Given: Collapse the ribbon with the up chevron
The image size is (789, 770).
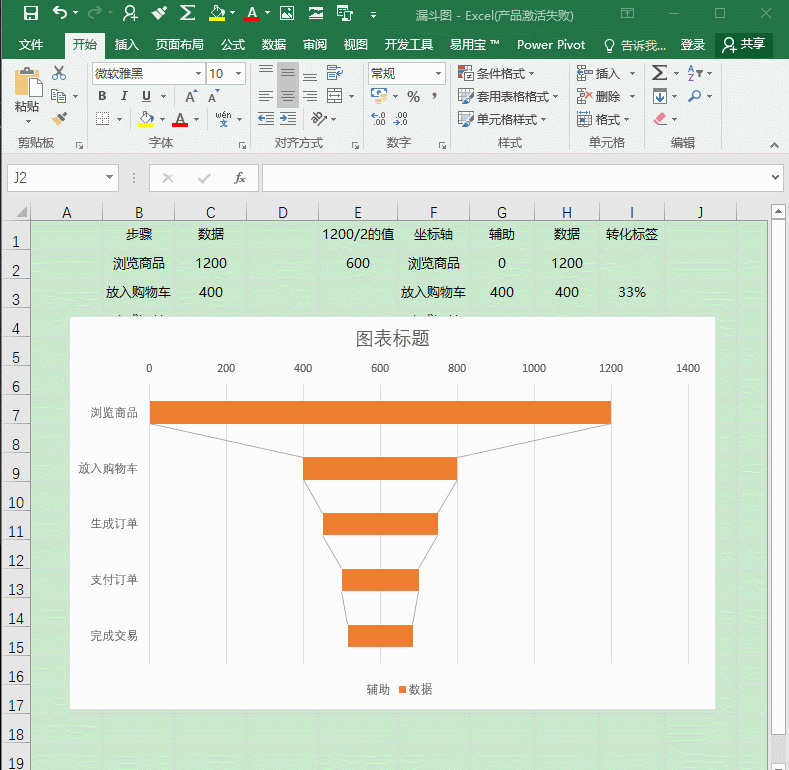Looking at the screenshot, I should tap(774, 145).
